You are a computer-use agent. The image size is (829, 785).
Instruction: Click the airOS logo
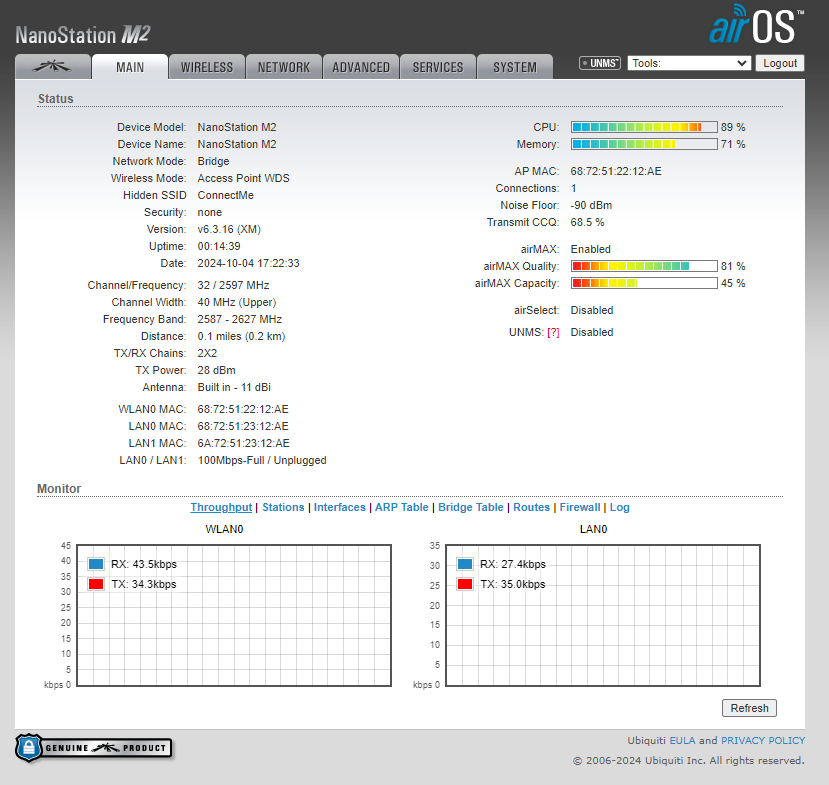coord(756,25)
